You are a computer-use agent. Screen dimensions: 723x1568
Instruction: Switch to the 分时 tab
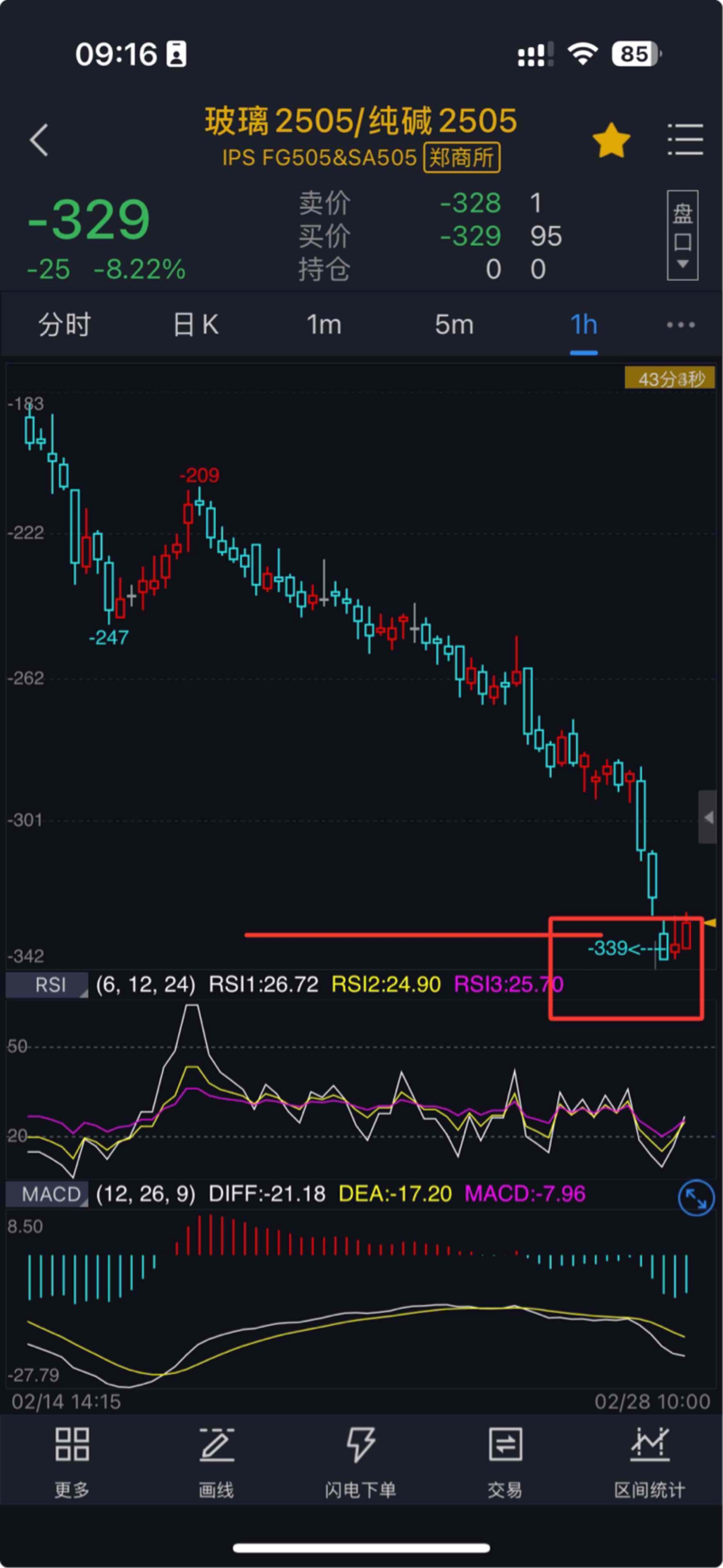65,325
